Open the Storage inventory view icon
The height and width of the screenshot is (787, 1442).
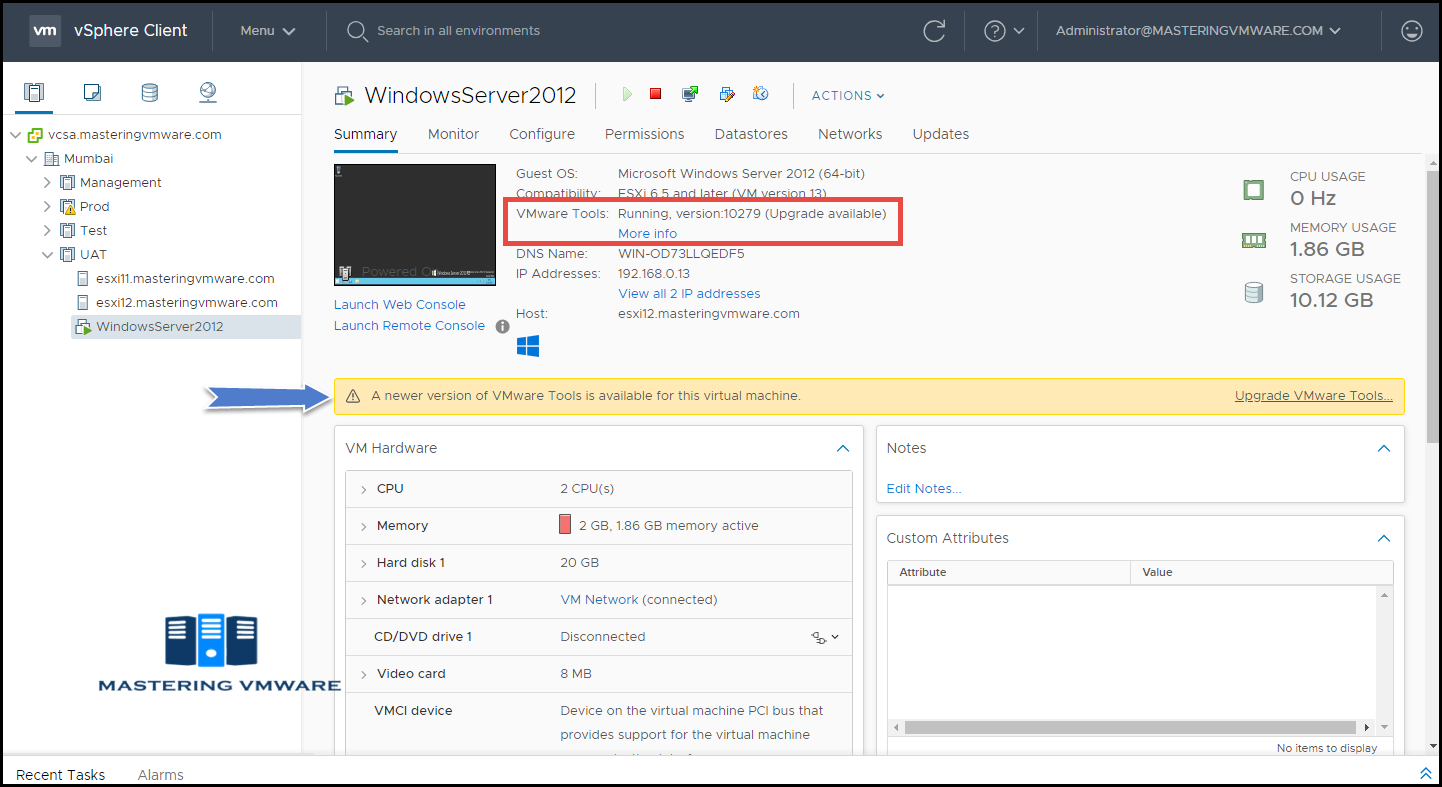pyautogui.click(x=149, y=93)
